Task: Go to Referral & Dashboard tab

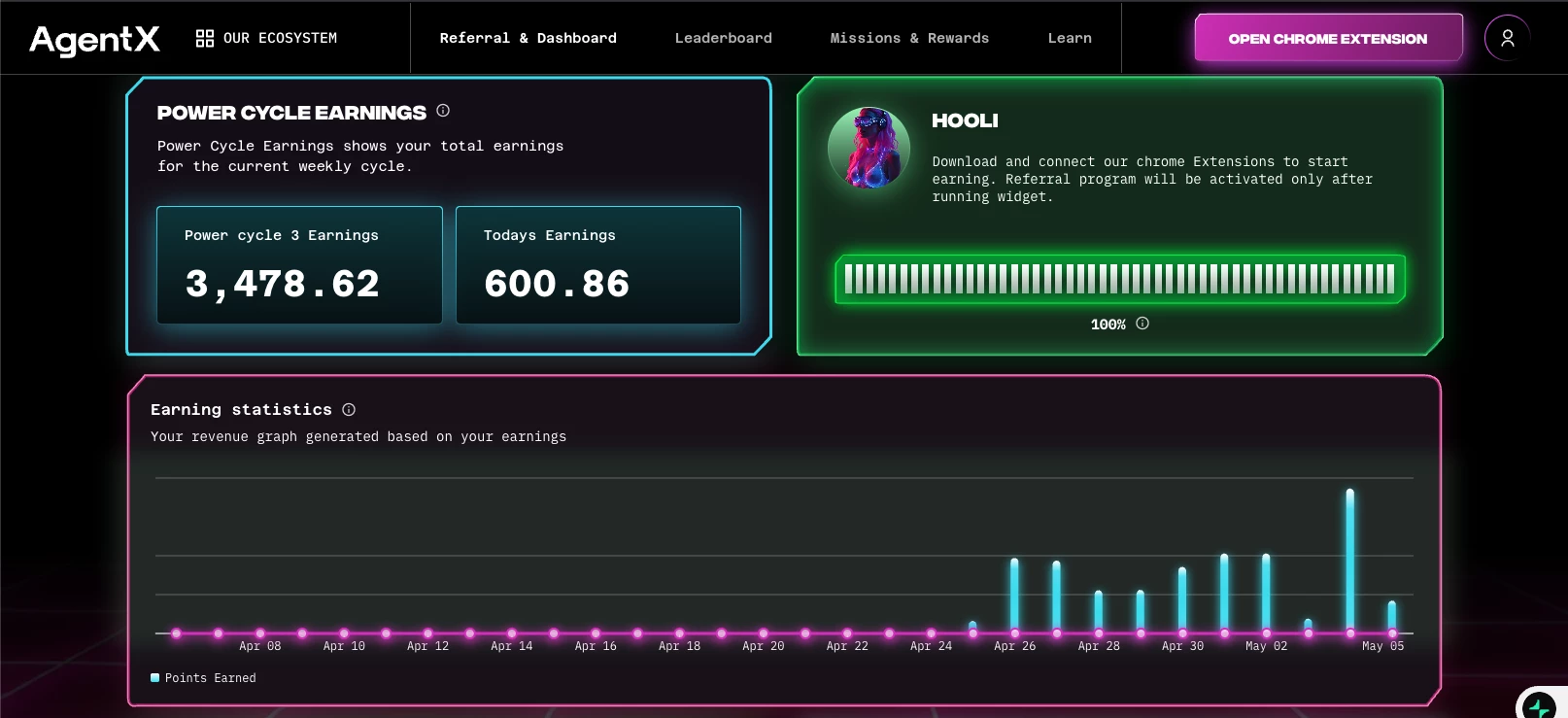Action: (528, 38)
